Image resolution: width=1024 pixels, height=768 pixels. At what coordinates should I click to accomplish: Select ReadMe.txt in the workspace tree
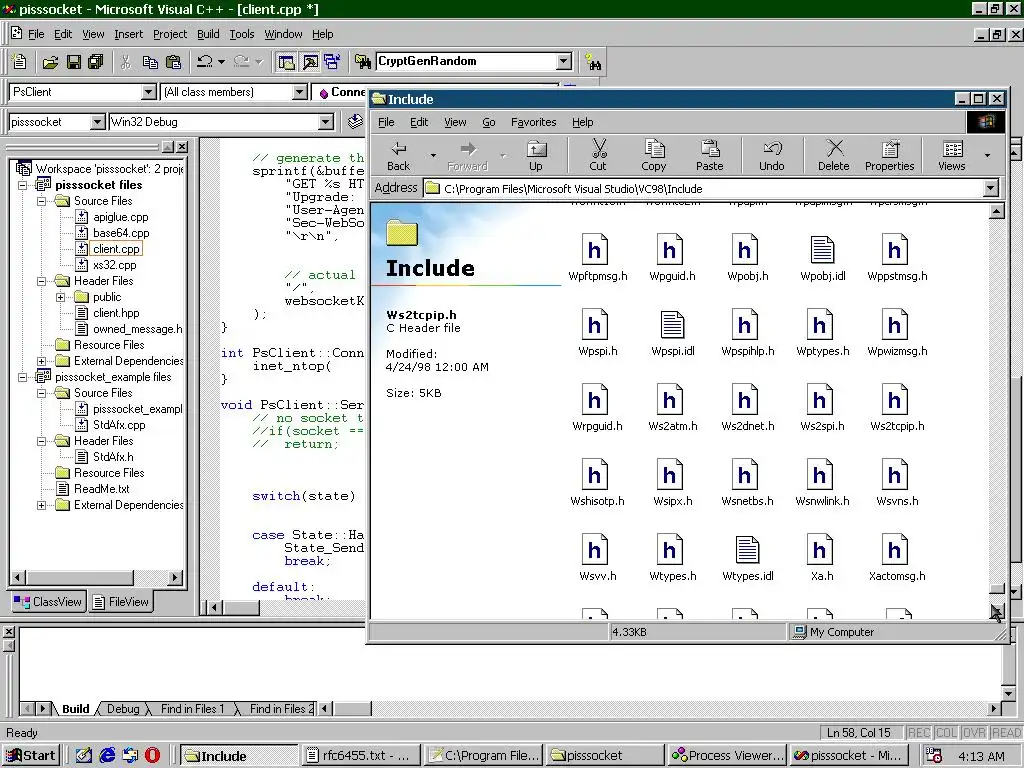pos(101,489)
